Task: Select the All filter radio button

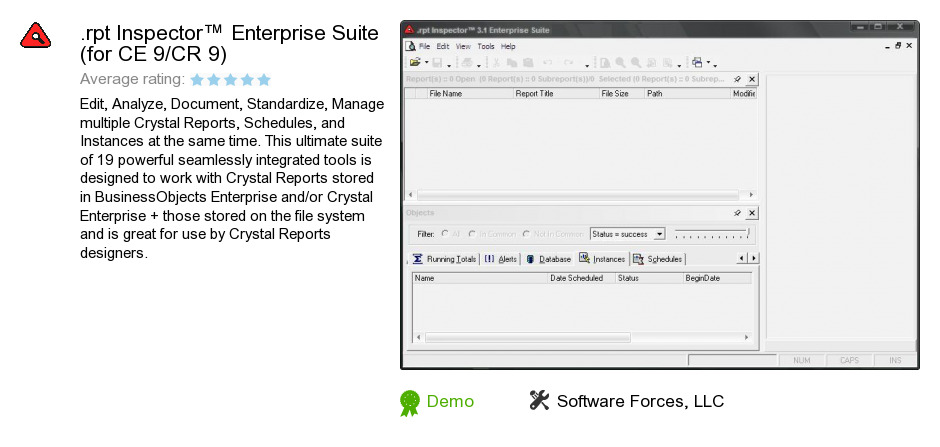Action: pos(445,234)
